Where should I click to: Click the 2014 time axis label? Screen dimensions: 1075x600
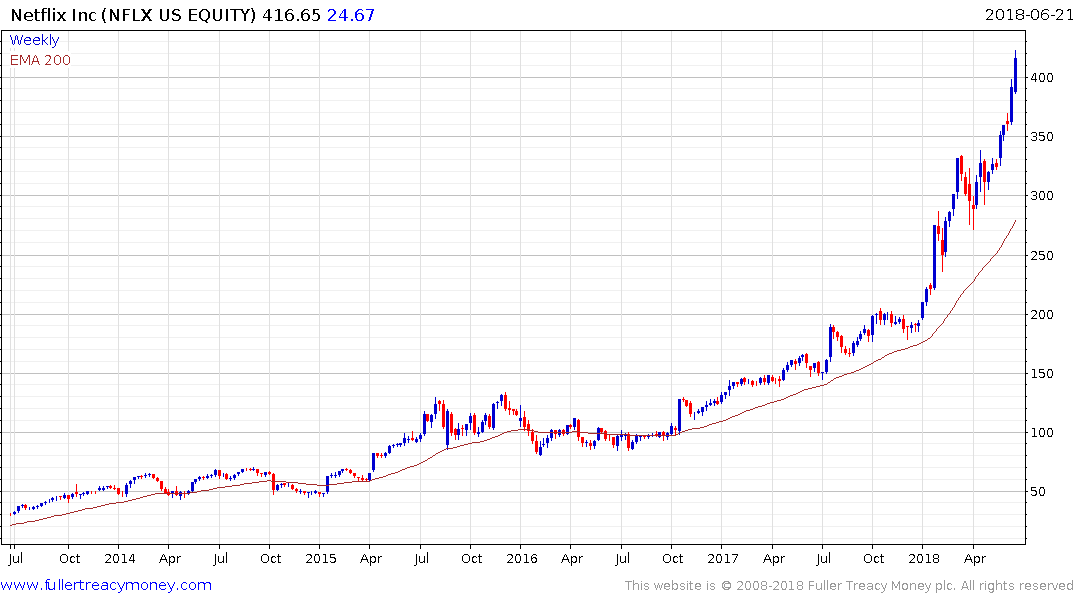coord(120,559)
